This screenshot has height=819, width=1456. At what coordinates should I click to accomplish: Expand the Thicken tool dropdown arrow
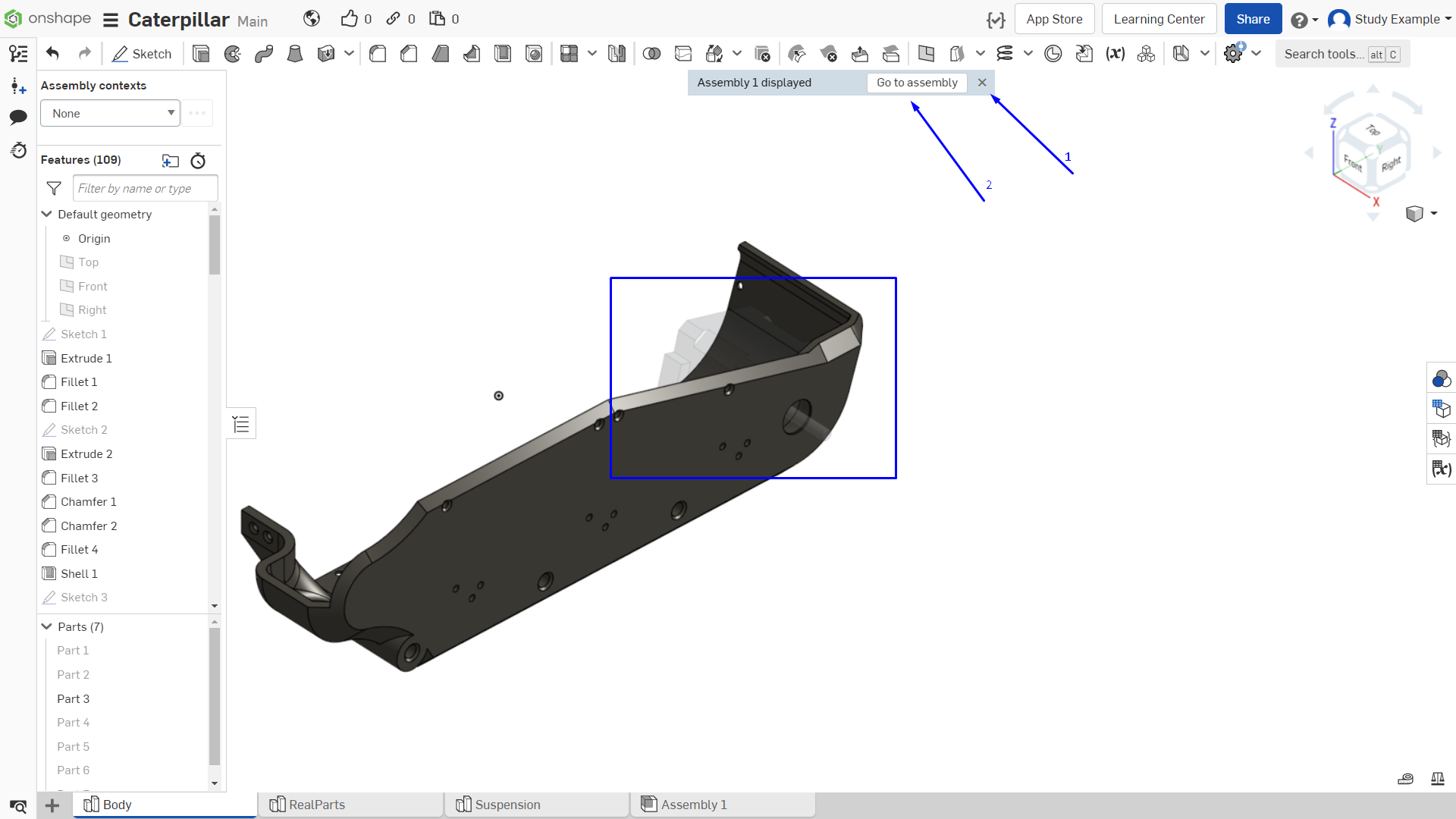(x=349, y=54)
